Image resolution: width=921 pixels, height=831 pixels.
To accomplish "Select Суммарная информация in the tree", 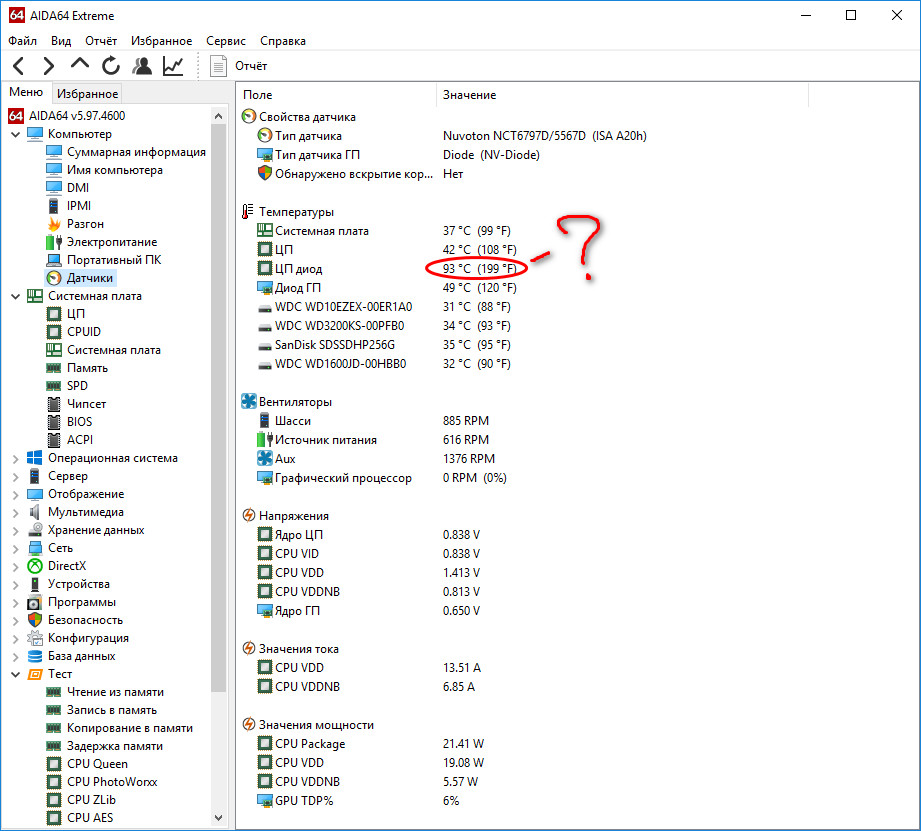I will tap(136, 152).
